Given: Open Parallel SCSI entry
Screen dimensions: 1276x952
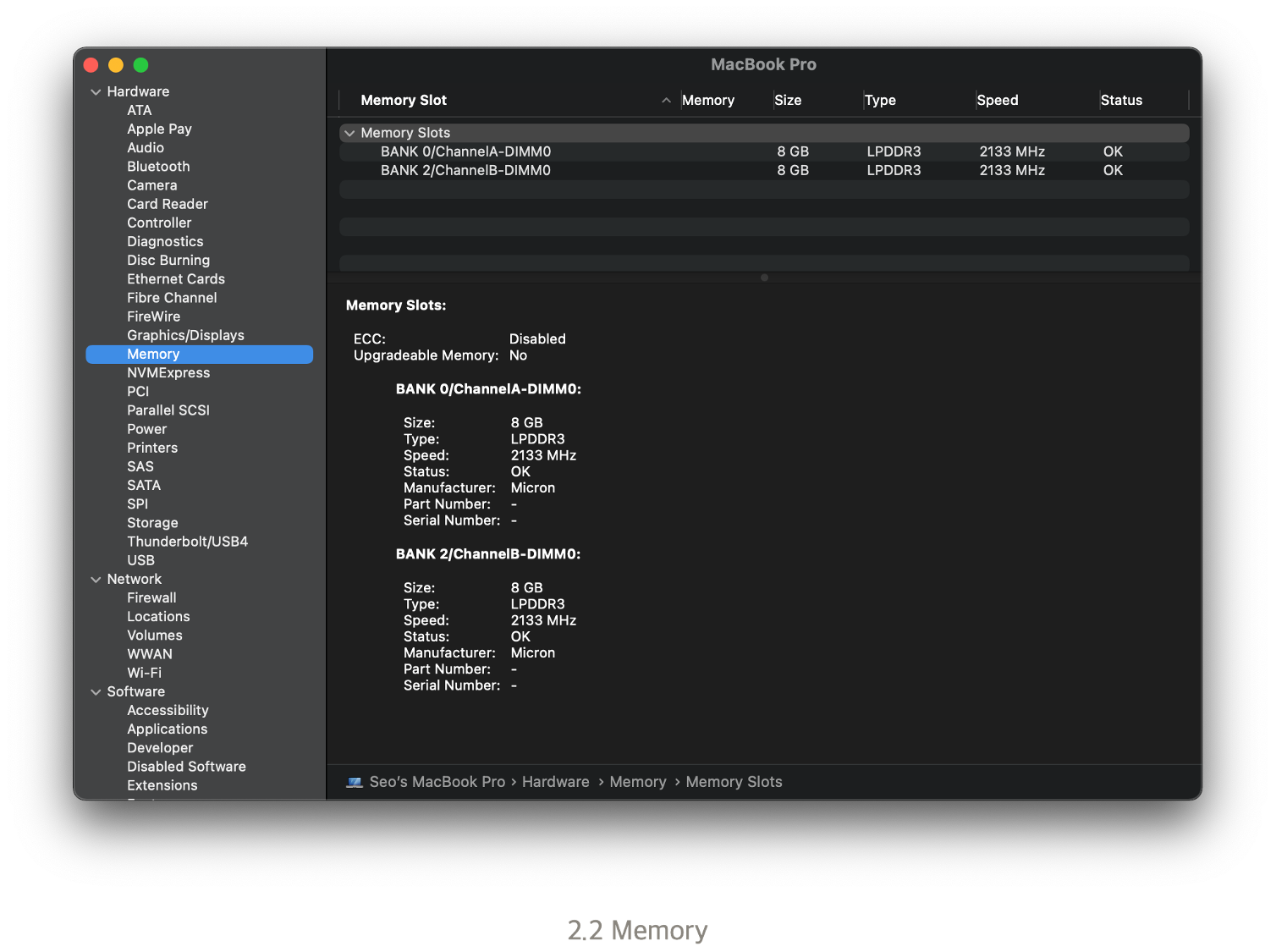Looking at the screenshot, I should (x=168, y=410).
